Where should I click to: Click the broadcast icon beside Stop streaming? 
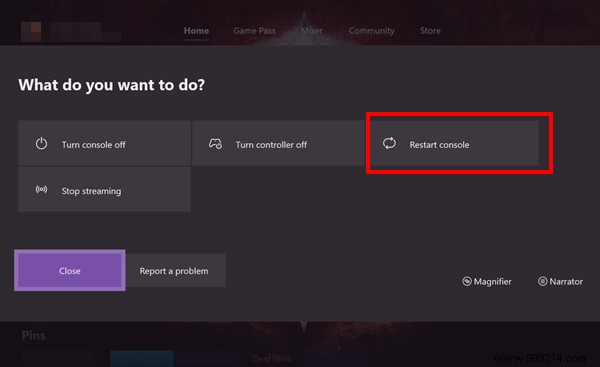pyautogui.click(x=41, y=189)
